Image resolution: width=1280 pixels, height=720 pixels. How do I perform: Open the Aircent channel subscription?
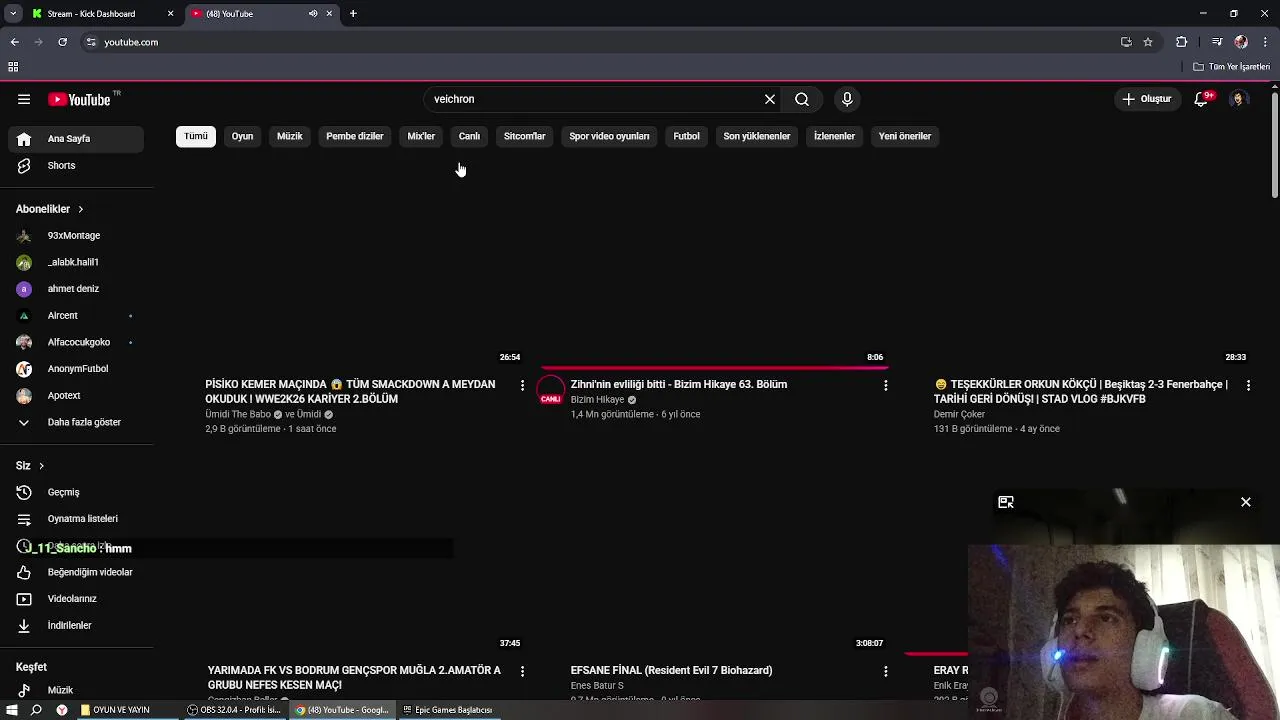(76, 316)
